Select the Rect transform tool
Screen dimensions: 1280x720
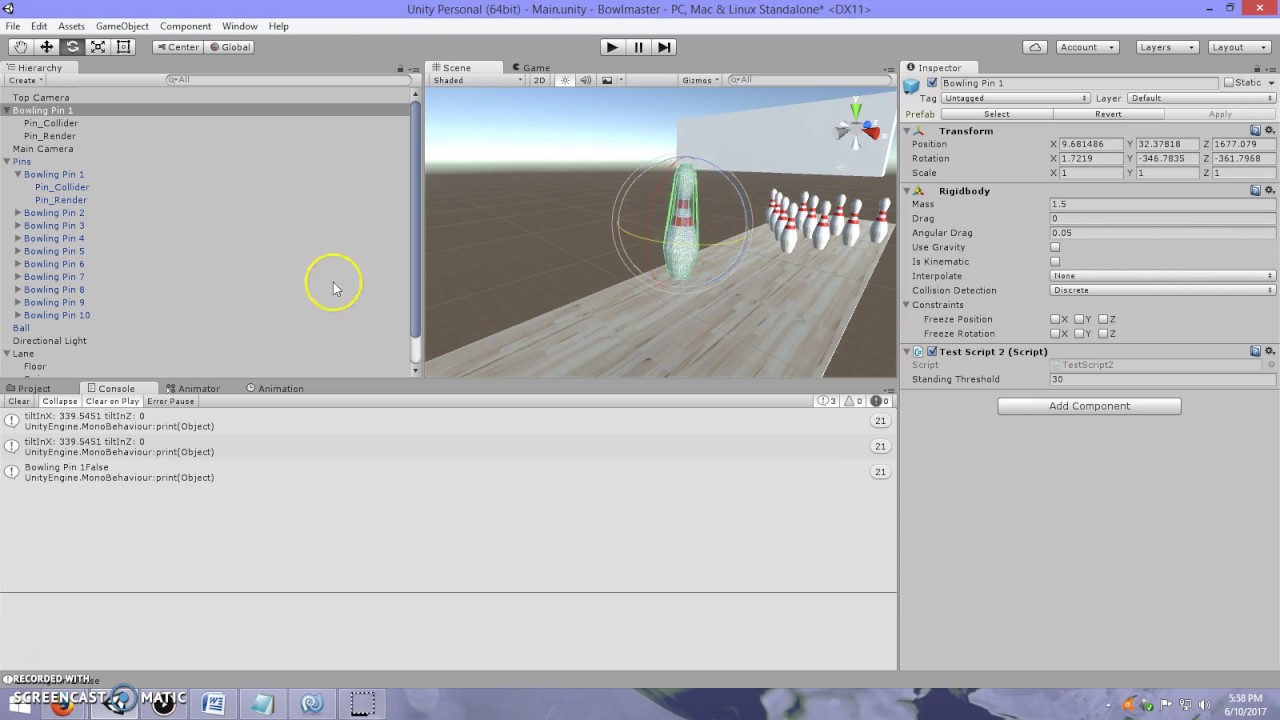pyautogui.click(x=124, y=47)
